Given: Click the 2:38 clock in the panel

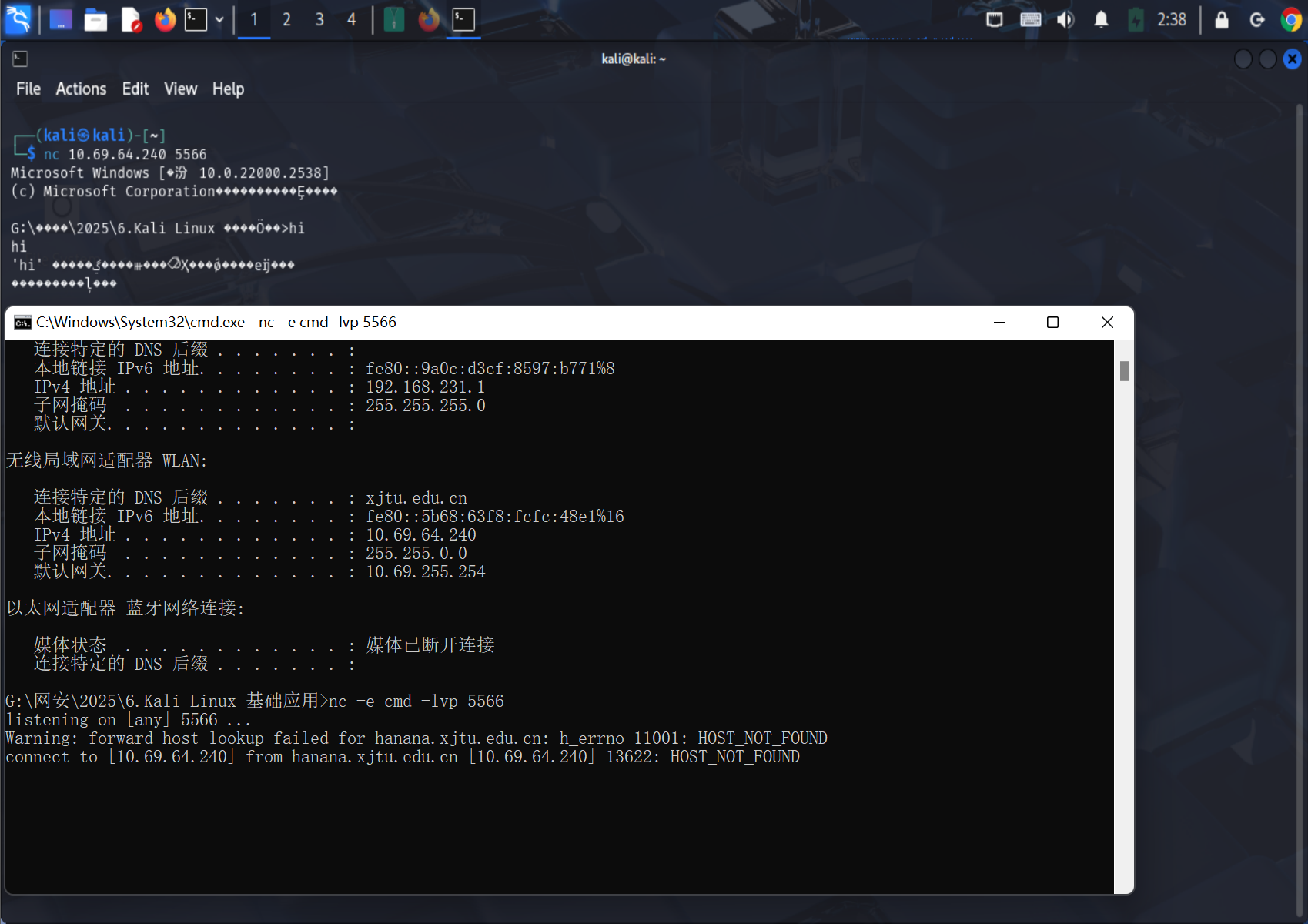Looking at the screenshot, I should coord(1172,19).
